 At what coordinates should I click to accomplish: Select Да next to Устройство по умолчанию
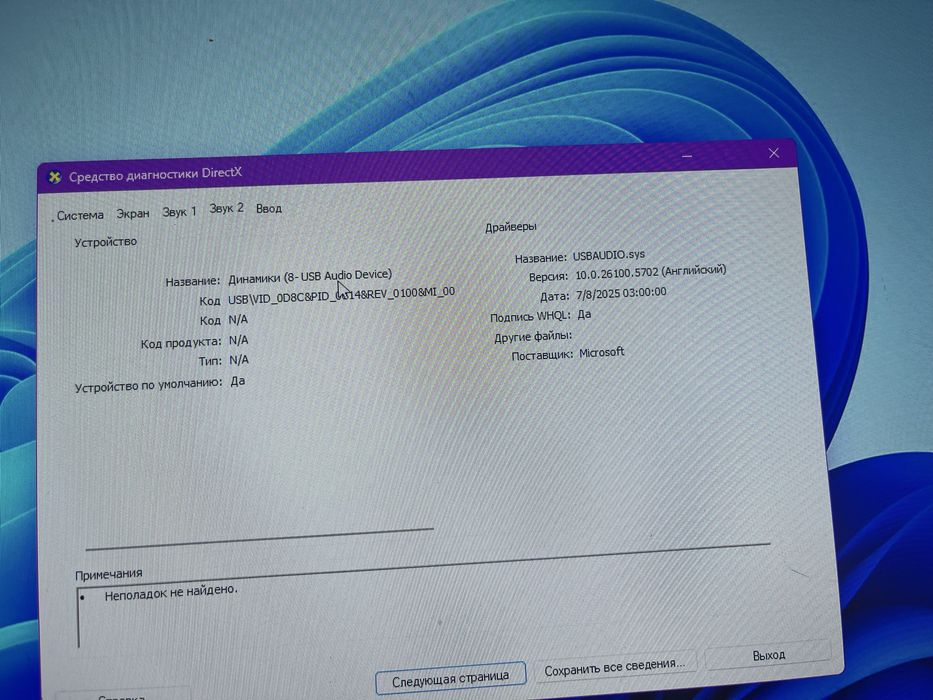(x=237, y=381)
